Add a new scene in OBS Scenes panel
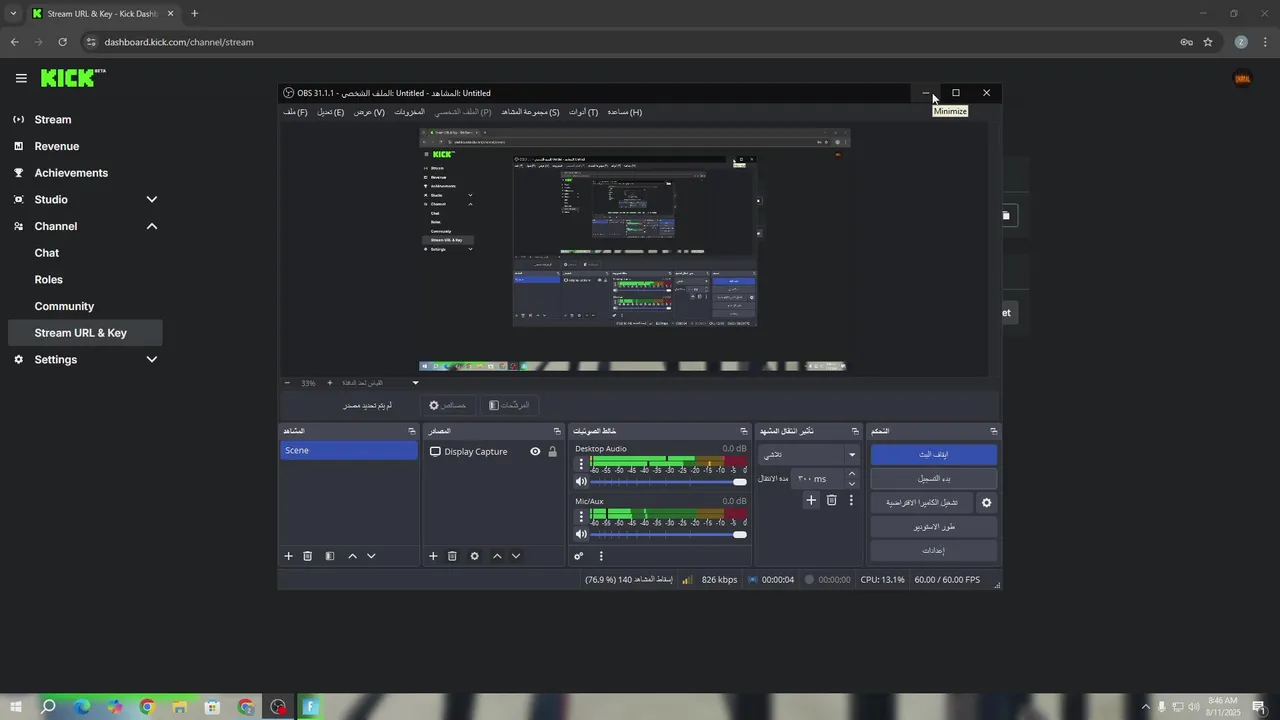This screenshot has width=1280, height=720. (x=289, y=556)
